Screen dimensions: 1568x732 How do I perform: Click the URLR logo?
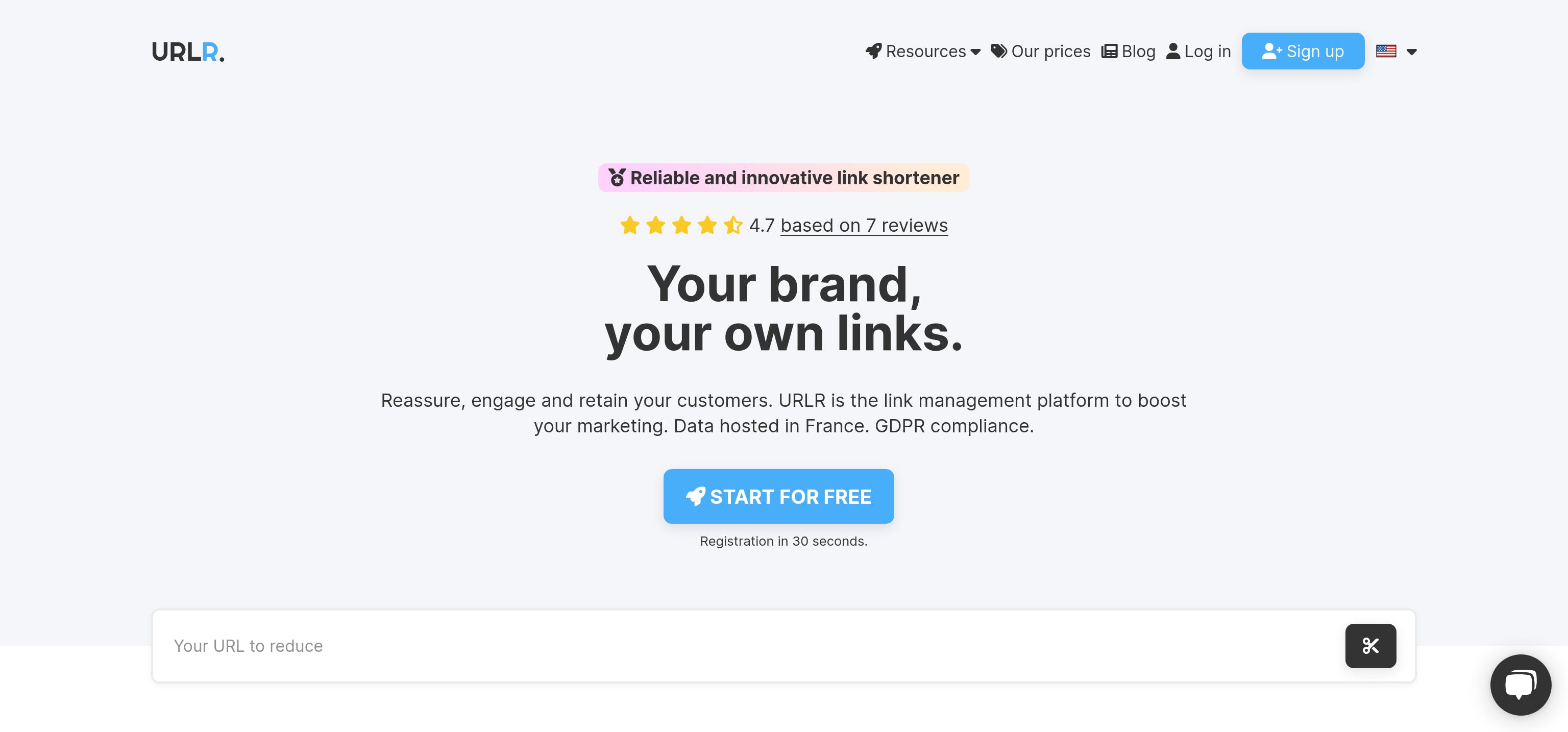[x=187, y=52]
